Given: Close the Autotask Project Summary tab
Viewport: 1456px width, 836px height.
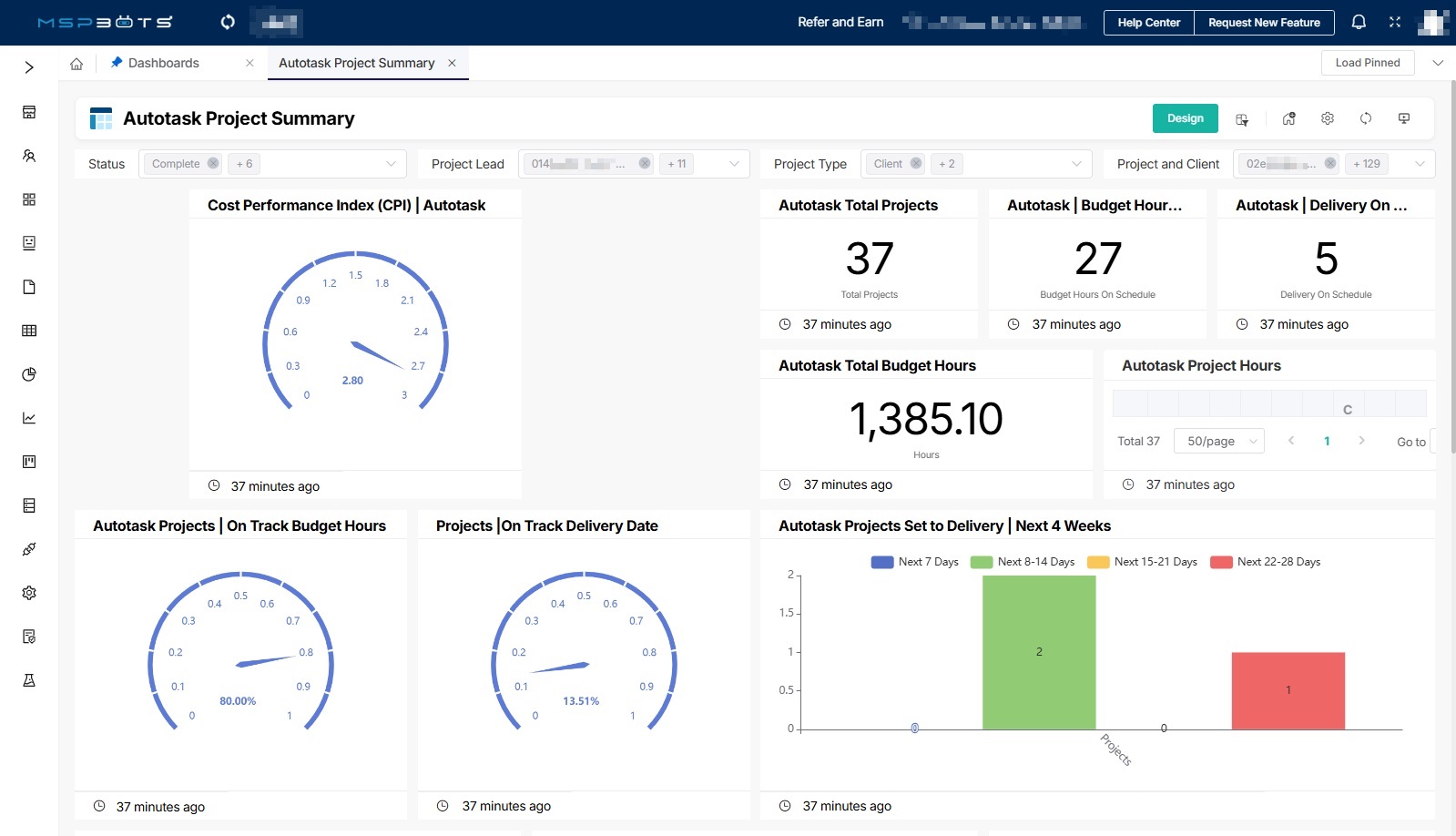Looking at the screenshot, I should coord(452,63).
